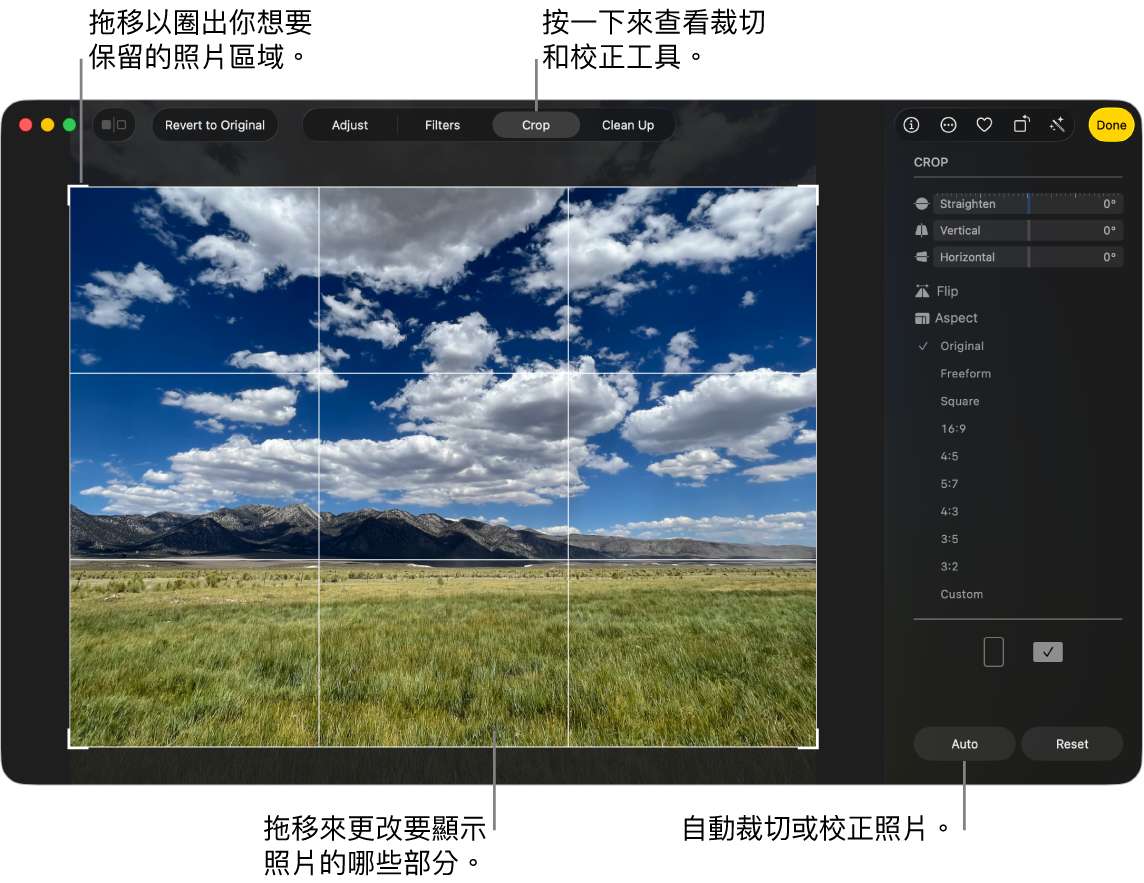Auto enhance with the magic wand icon
The width and height of the screenshot is (1144, 883).
tap(1057, 125)
